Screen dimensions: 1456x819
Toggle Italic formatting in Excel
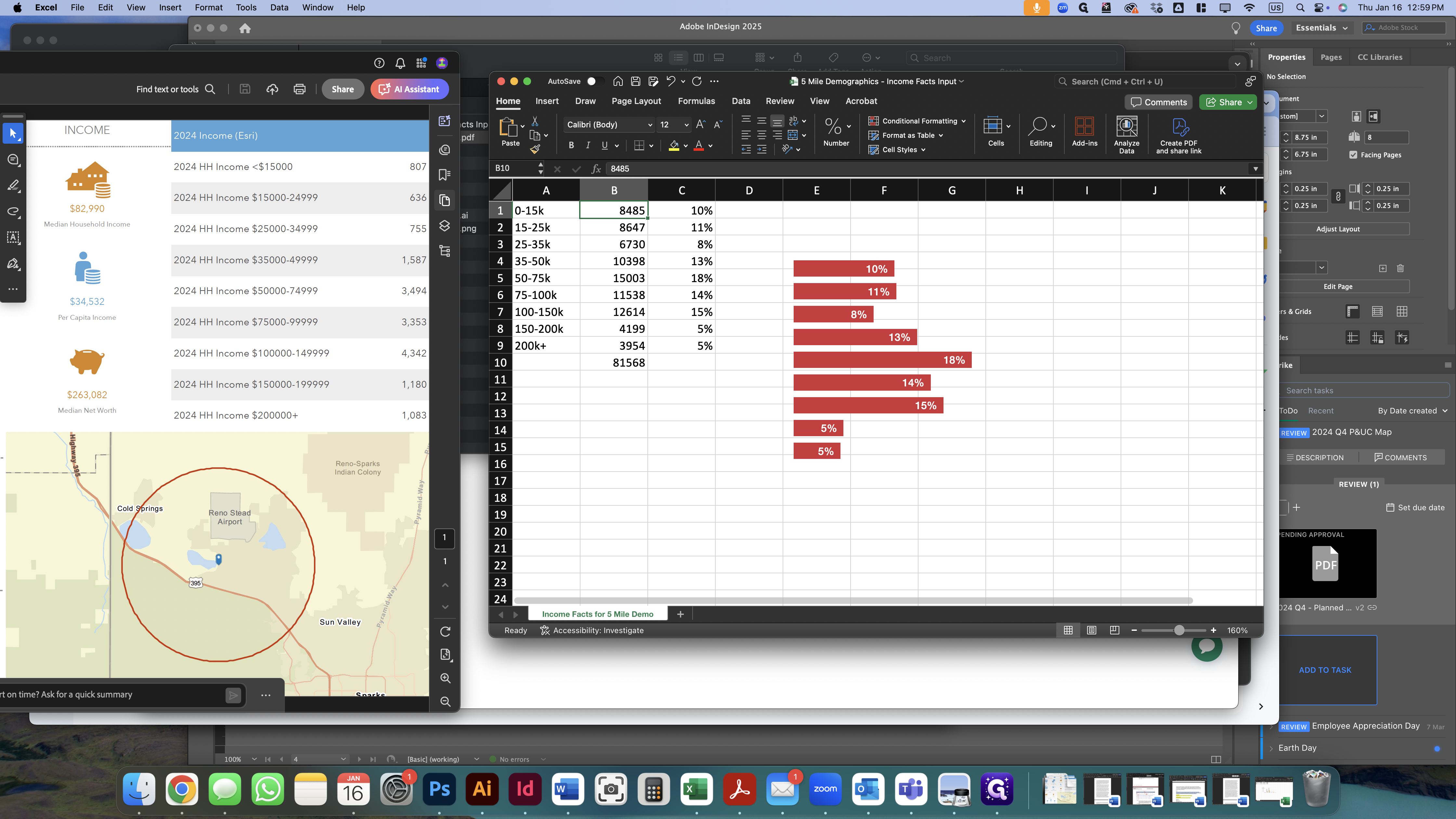click(x=588, y=145)
